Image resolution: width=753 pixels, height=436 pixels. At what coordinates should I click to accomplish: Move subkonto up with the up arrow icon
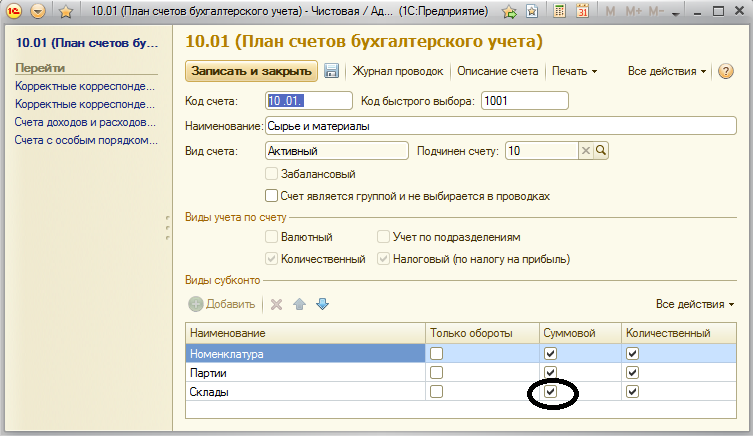tap(300, 304)
